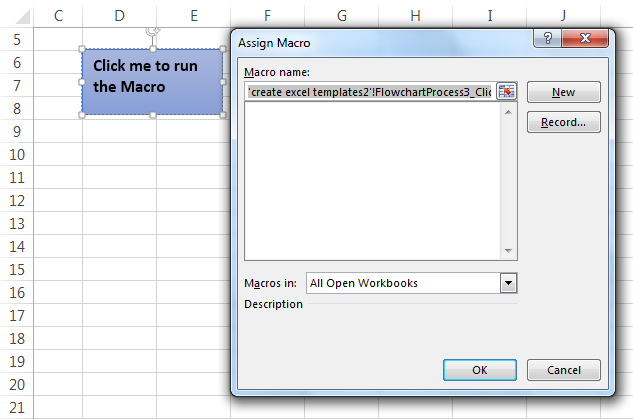Select column J header
The height and width of the screenshot is (419, 633).
pos(564,16)
